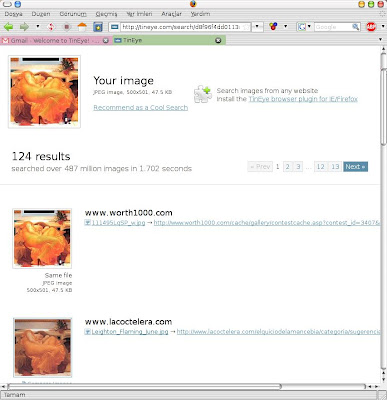Click inside the Google search box
387x400 pixels.
coord(332,27)
